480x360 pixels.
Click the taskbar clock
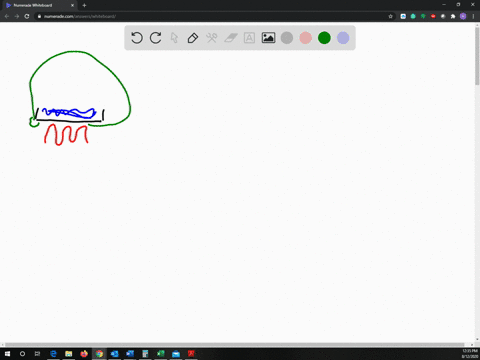470,354
